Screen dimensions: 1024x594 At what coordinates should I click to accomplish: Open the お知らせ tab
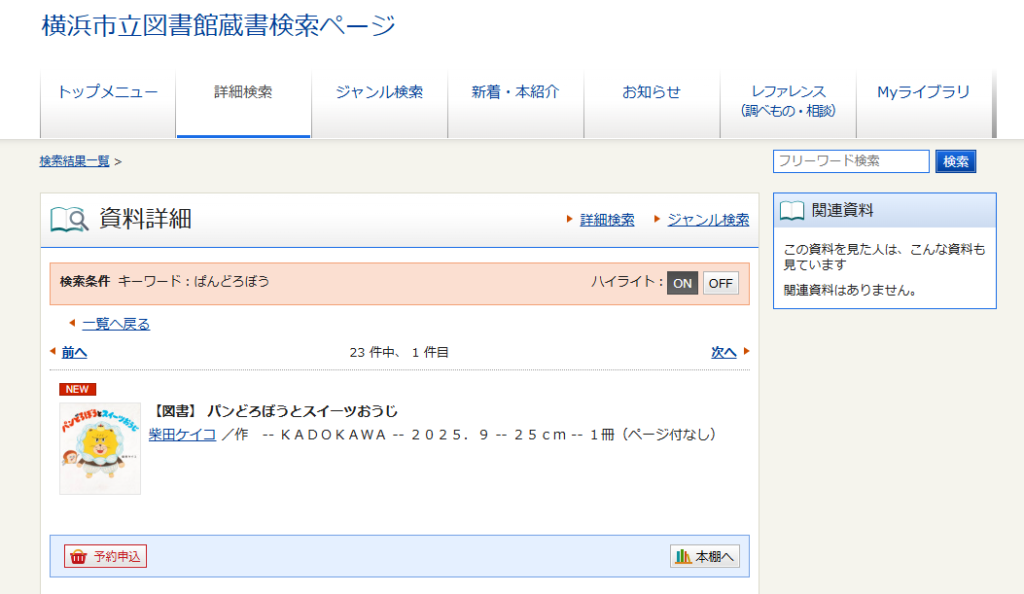(x=651, y=93)
